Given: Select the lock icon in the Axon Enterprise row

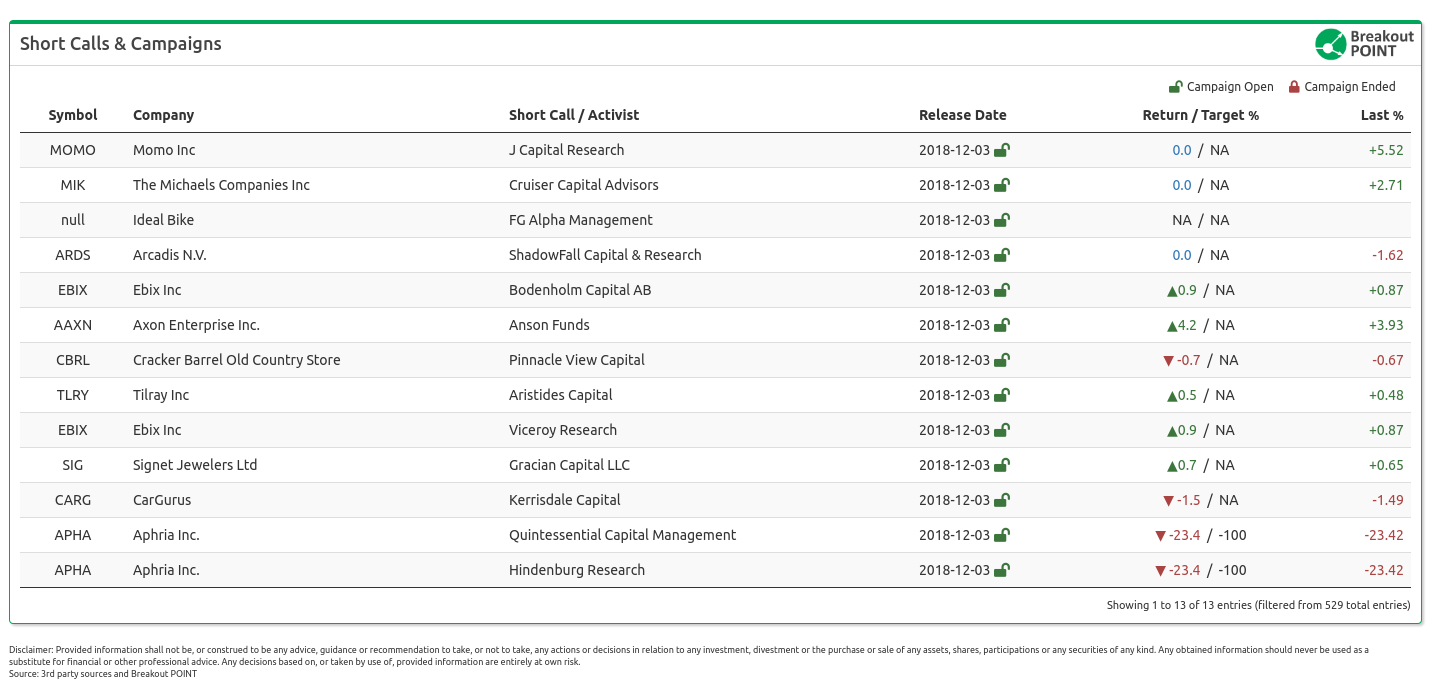Looking at the screenshot, I should (x=1002, y=325).
